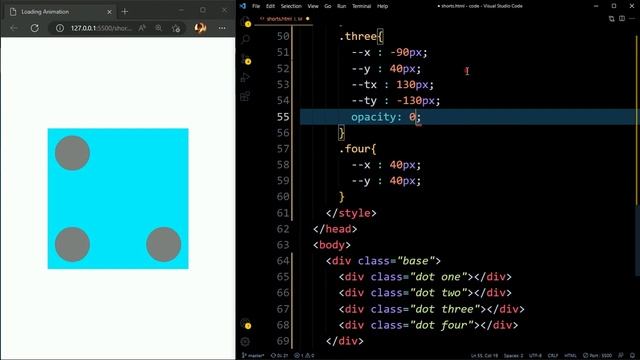View site information icon in address bar
Image resolution: width=640 pixels, height=360 pixels.
(x=60, y=28)
